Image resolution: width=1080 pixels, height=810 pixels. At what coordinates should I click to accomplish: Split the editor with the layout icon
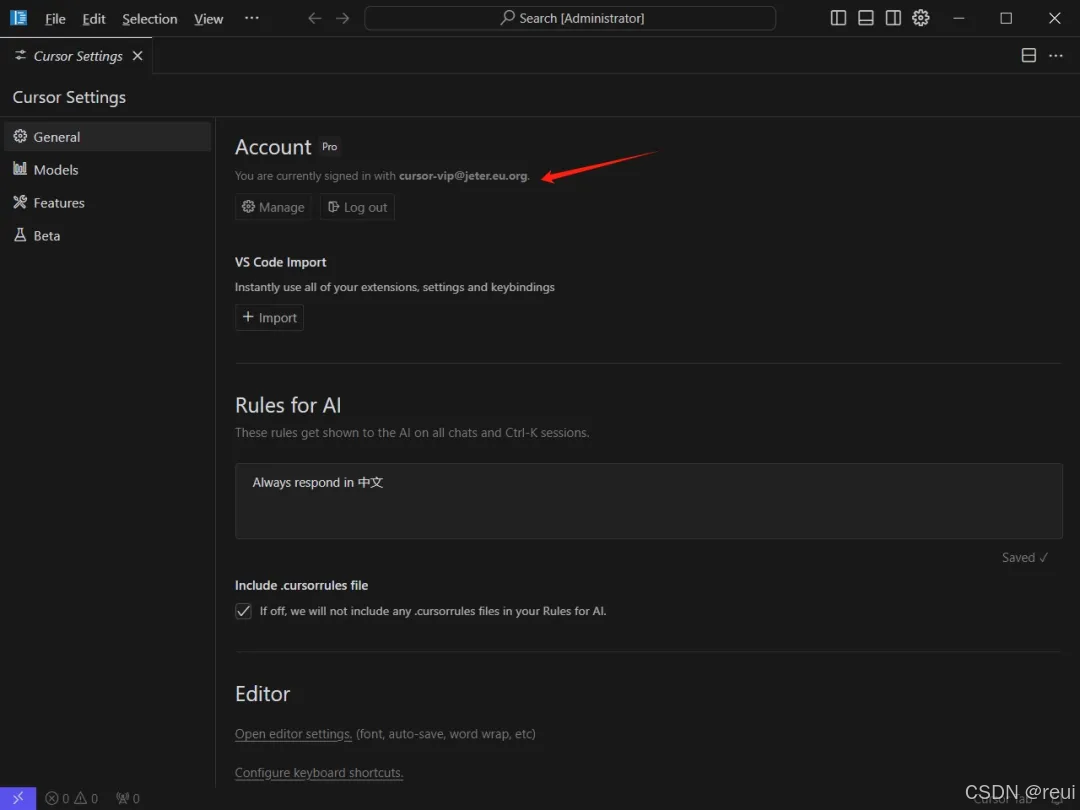coord(1028,55)
